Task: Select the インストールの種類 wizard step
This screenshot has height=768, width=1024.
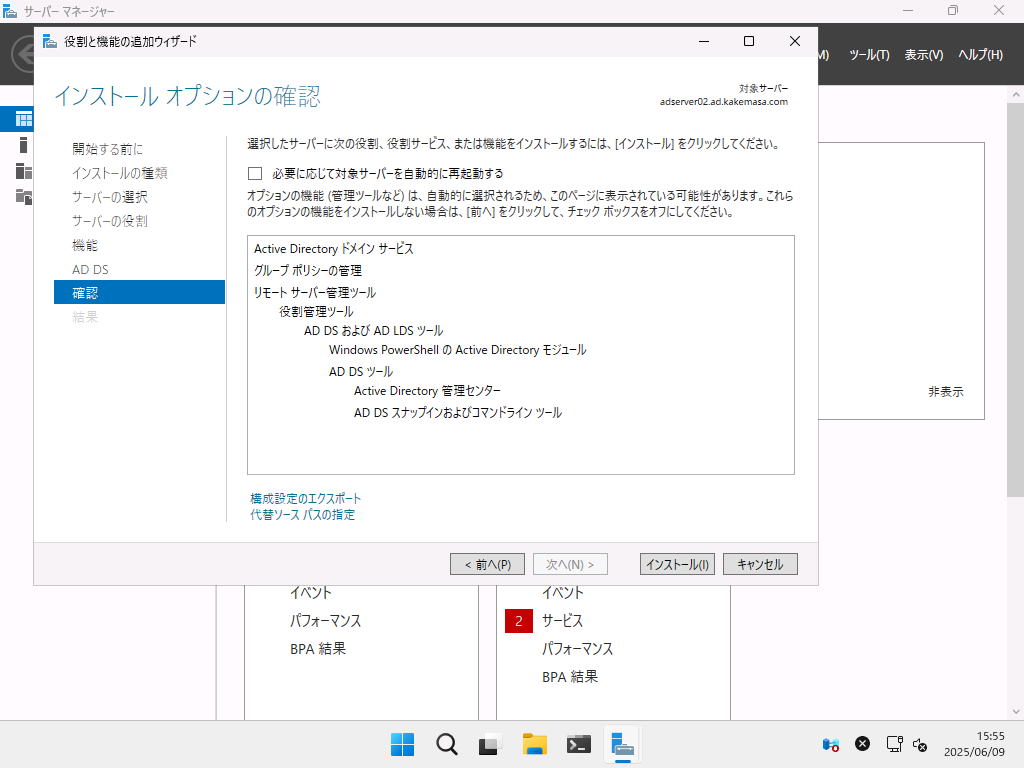Action: tap(120, 173)
